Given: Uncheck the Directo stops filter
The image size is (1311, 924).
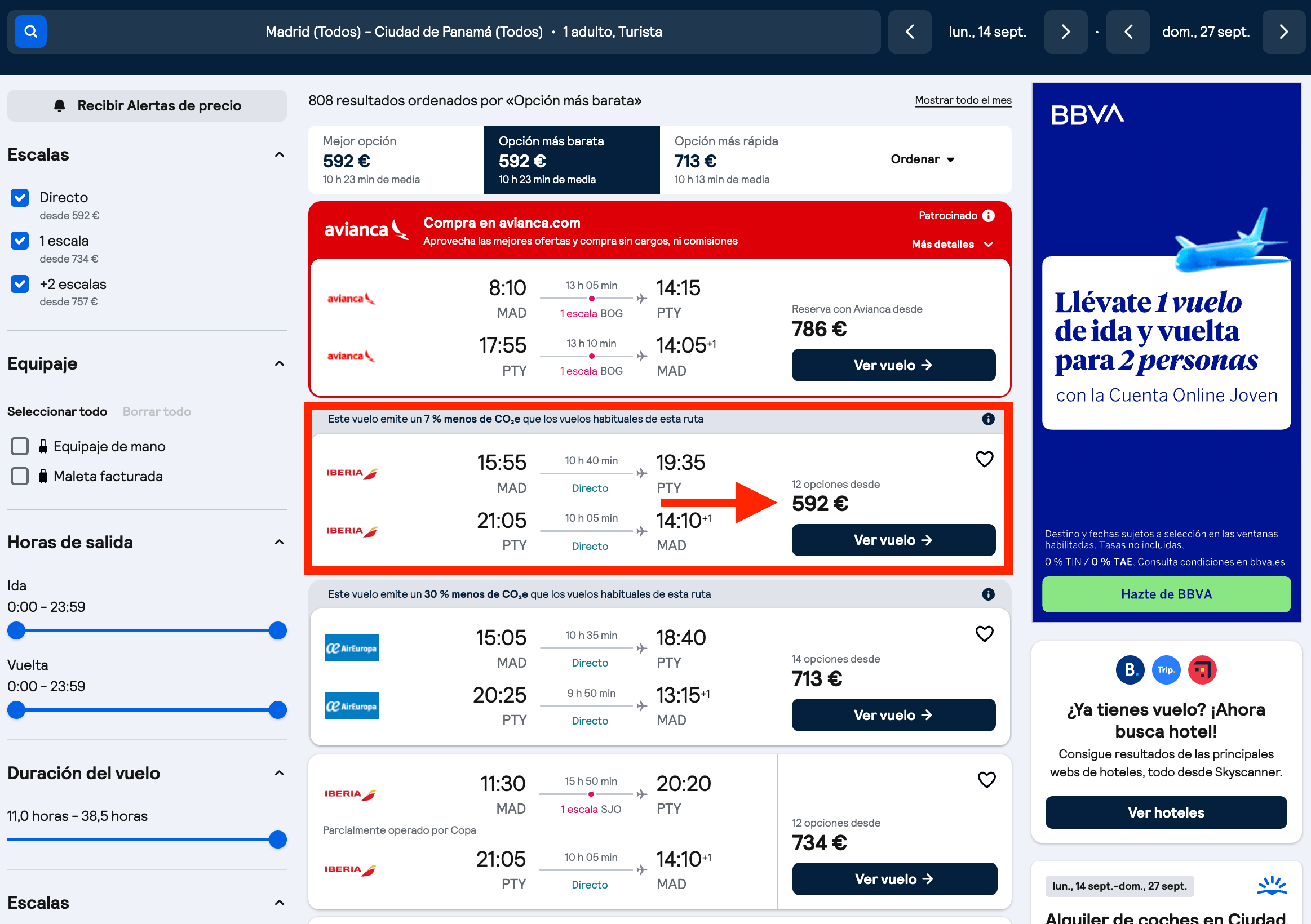Looking at the screenshot, I should [x=20, y=197].
